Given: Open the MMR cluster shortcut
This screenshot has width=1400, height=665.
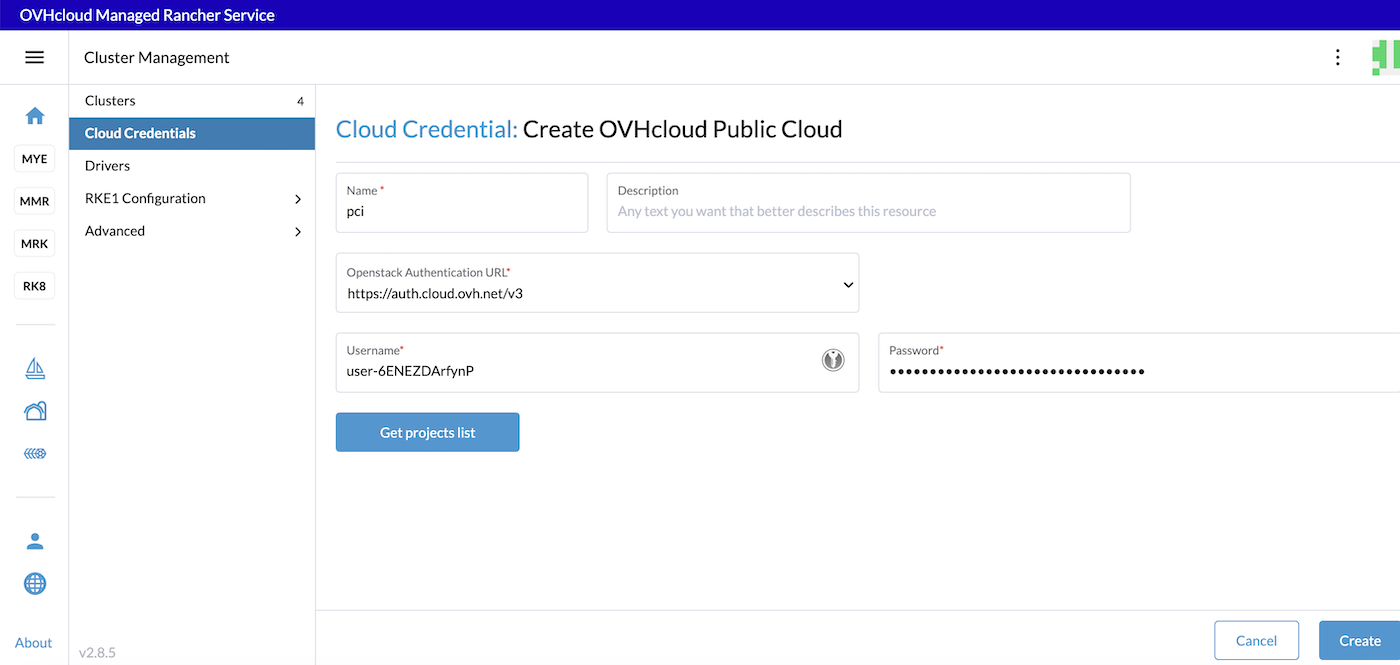Looking at the screenshot, I should pos(34,200).
